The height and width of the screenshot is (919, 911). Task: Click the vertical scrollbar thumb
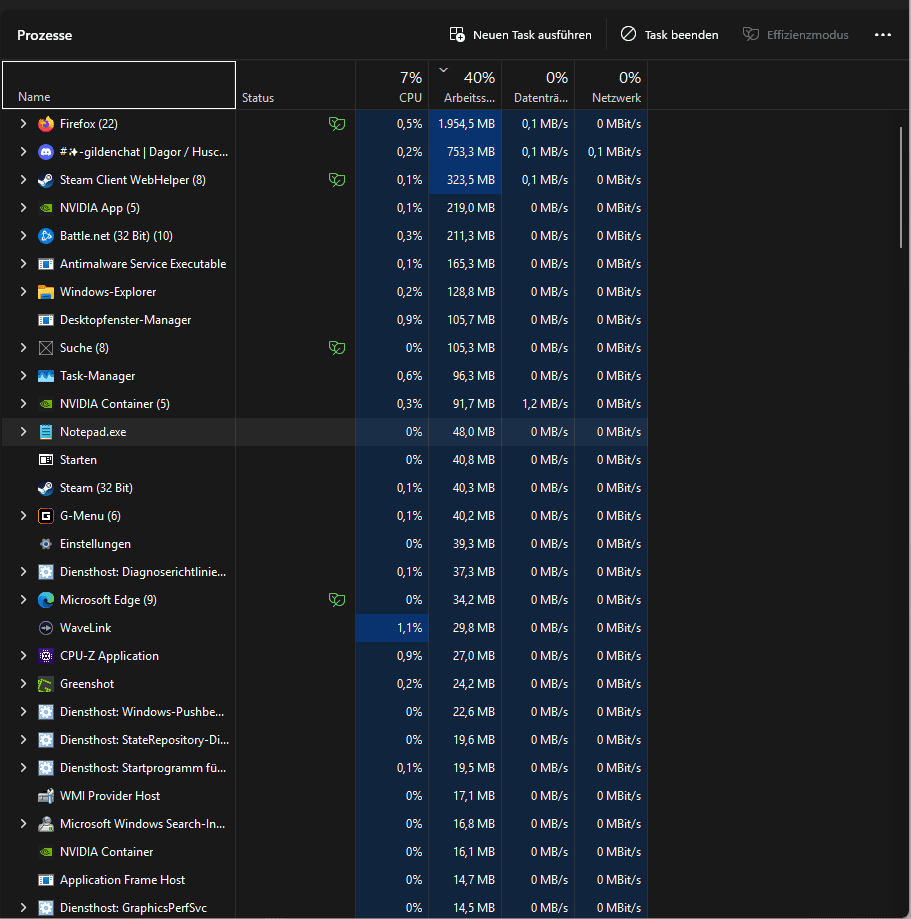pos(902,188)
